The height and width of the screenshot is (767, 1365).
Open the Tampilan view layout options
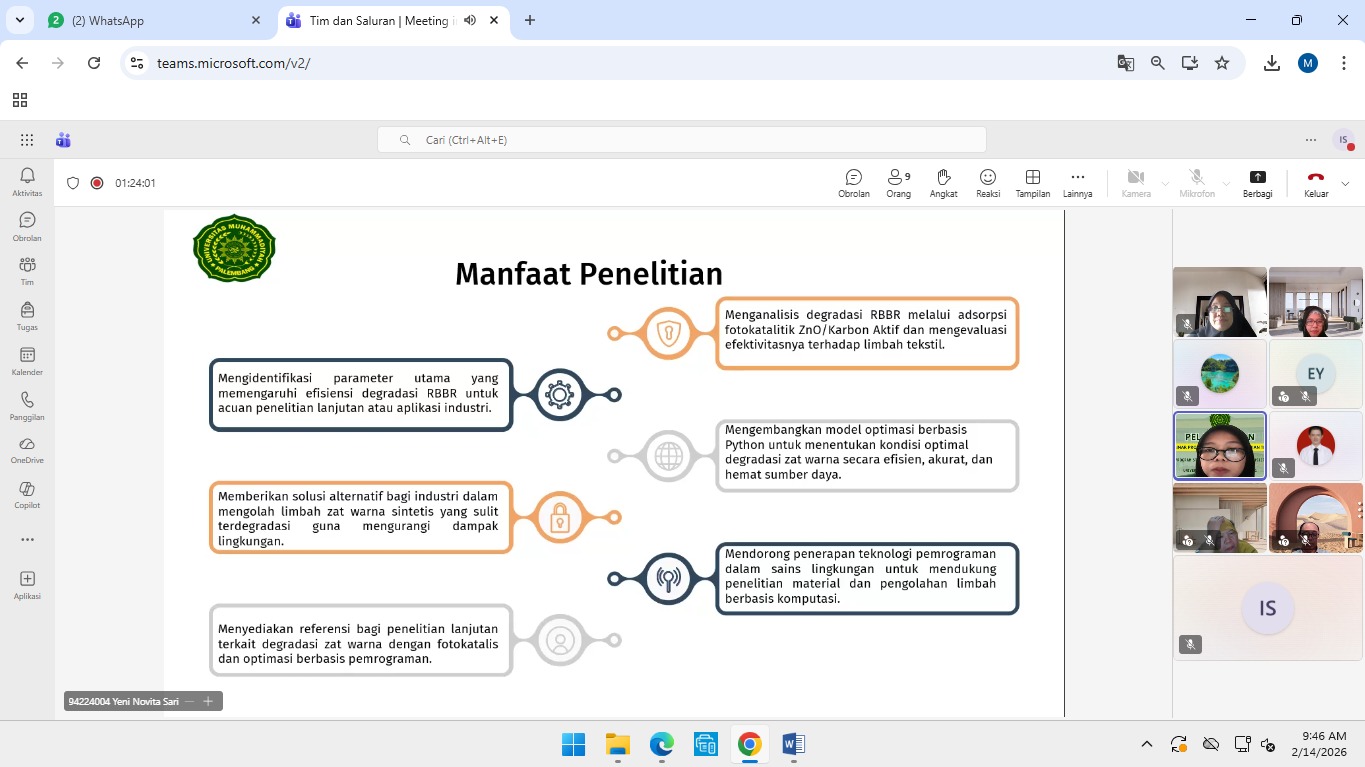[1032, 182]
